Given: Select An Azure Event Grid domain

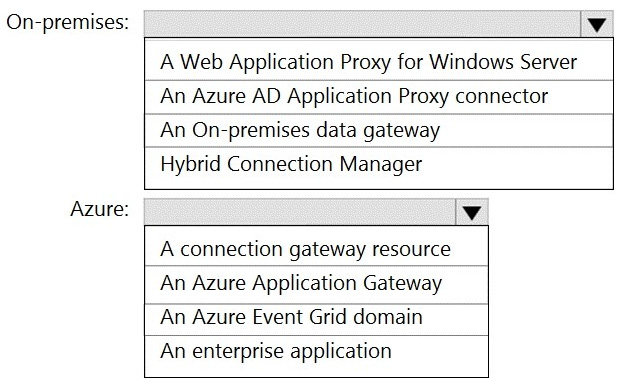Looking at the screenshot, I should (316, 317).
